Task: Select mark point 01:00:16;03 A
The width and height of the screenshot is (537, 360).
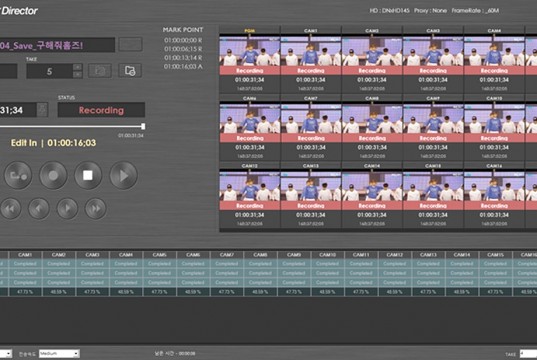Action: pos(183,66)
